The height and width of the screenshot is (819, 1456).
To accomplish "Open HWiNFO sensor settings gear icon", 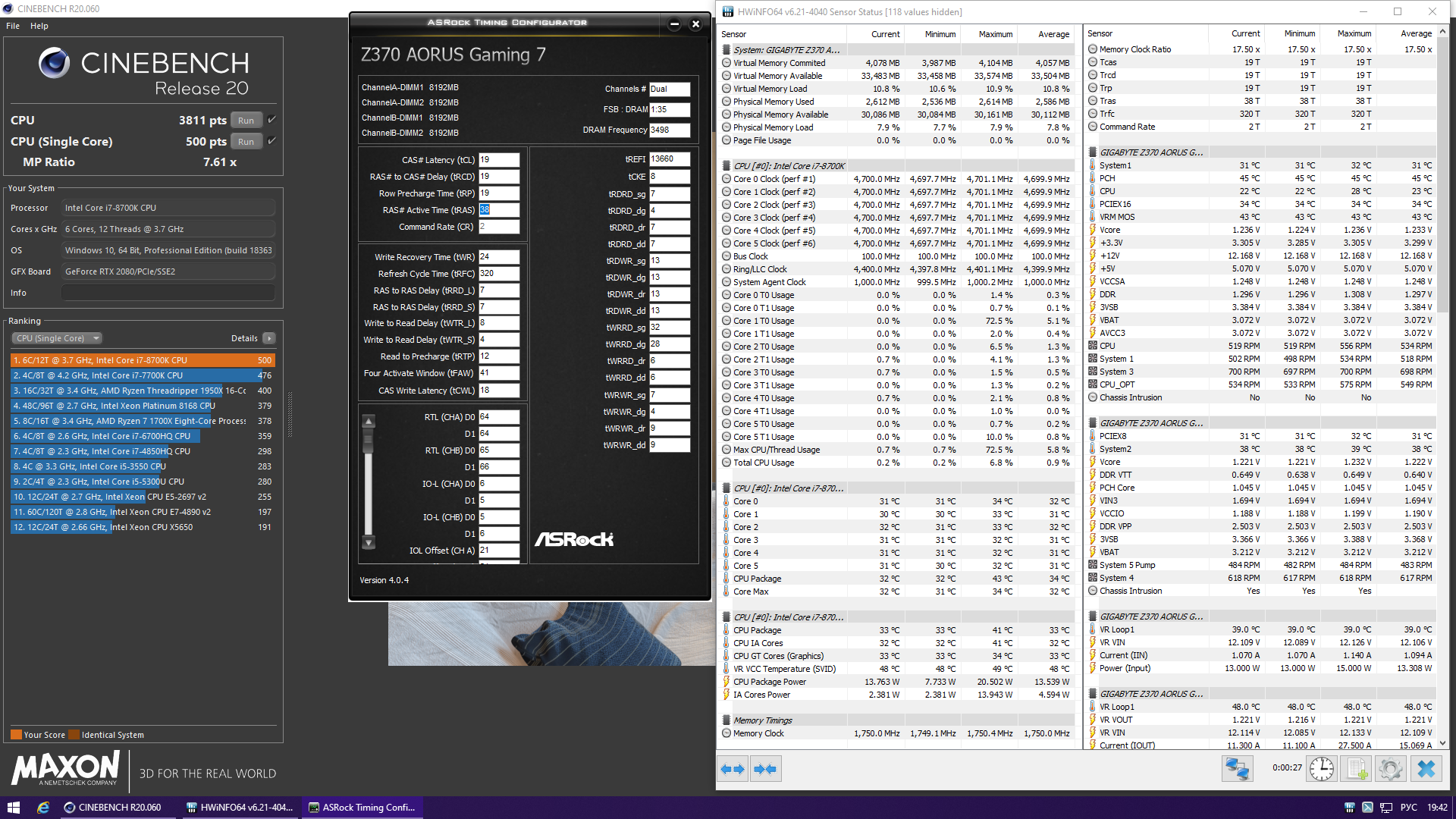I will (1391, 769).
